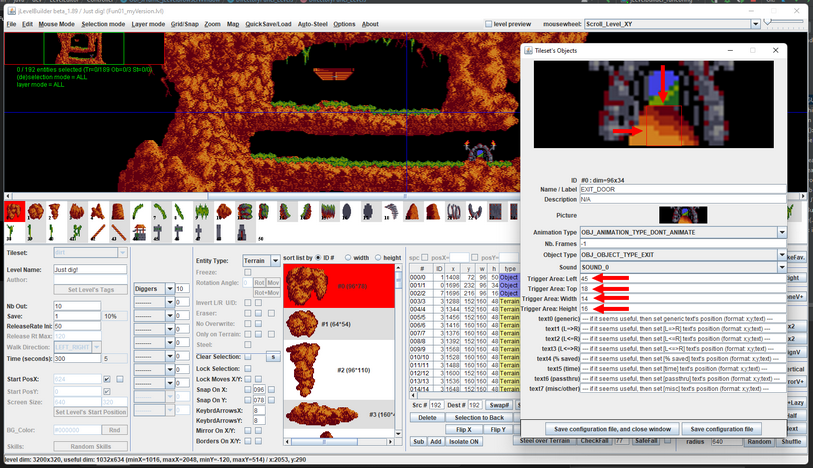Screen dimensions: 813x468
Task: Click the exit gate object in level canvas
Action: click(480, 151)
